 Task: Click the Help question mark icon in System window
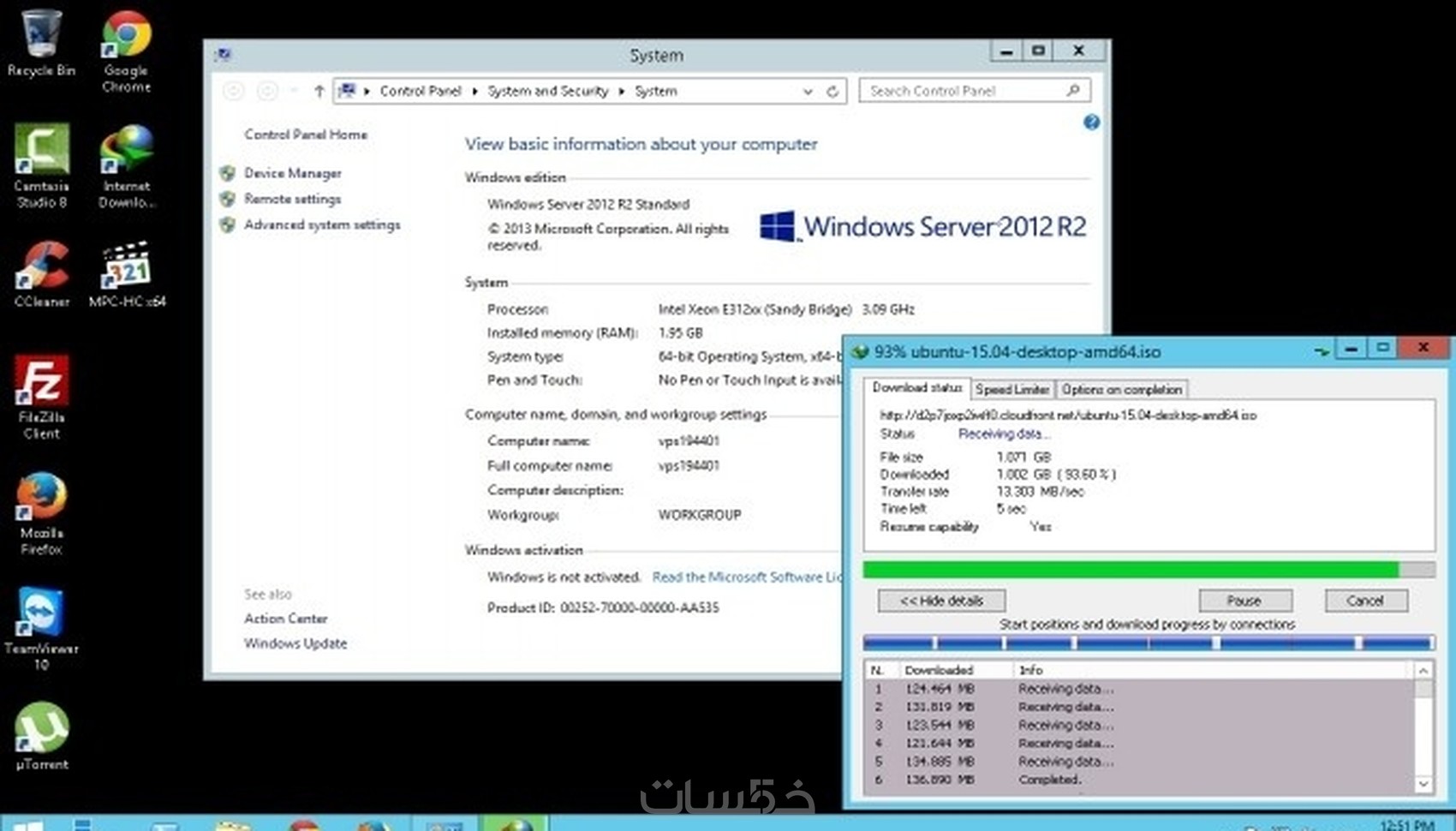pyautogui.click(x=1091, y=123)
